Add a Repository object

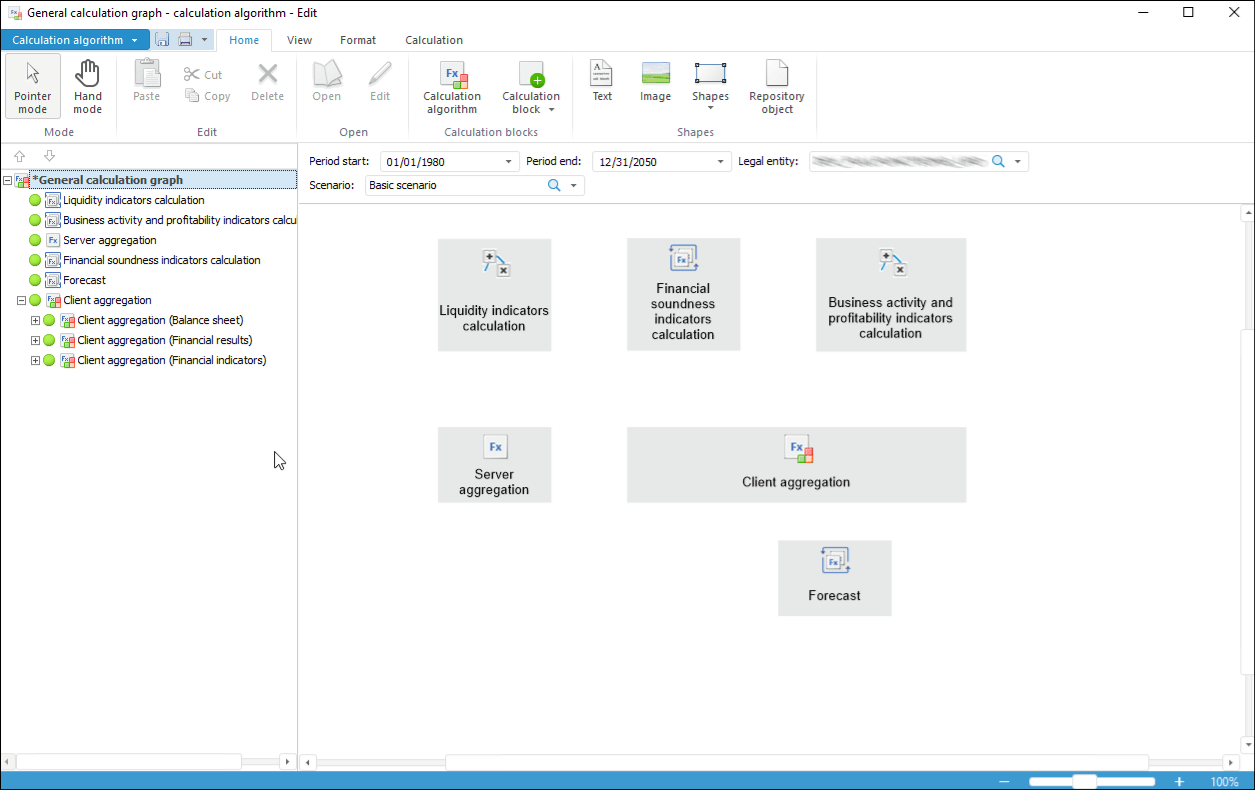[x=776, y=87]
